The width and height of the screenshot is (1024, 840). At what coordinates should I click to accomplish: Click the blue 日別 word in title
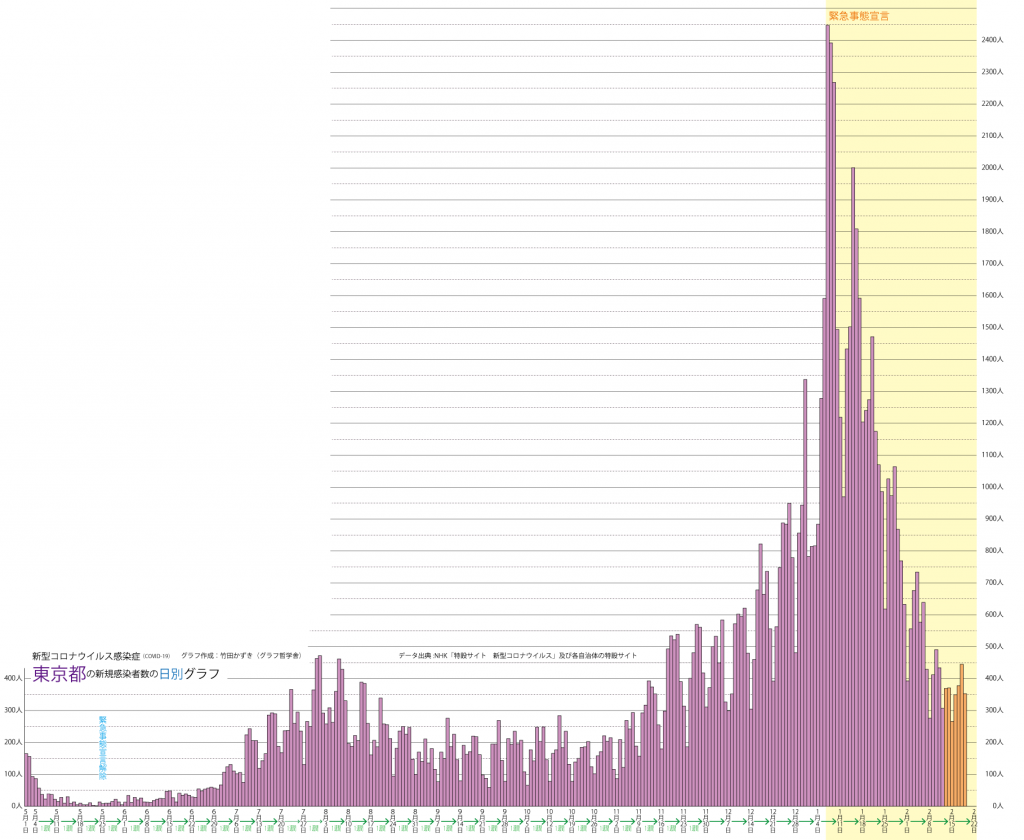pos(170,674)
